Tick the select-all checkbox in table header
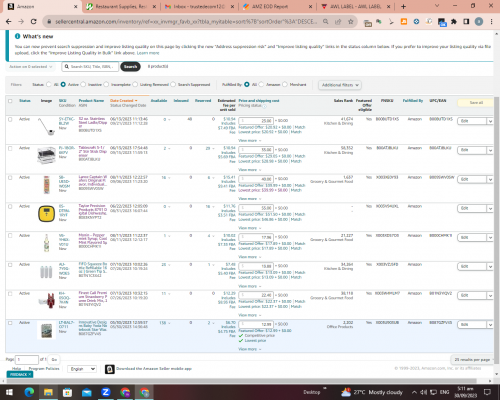Screen dimensions: 500x400 pyautogui.click(x=10, y=101)
